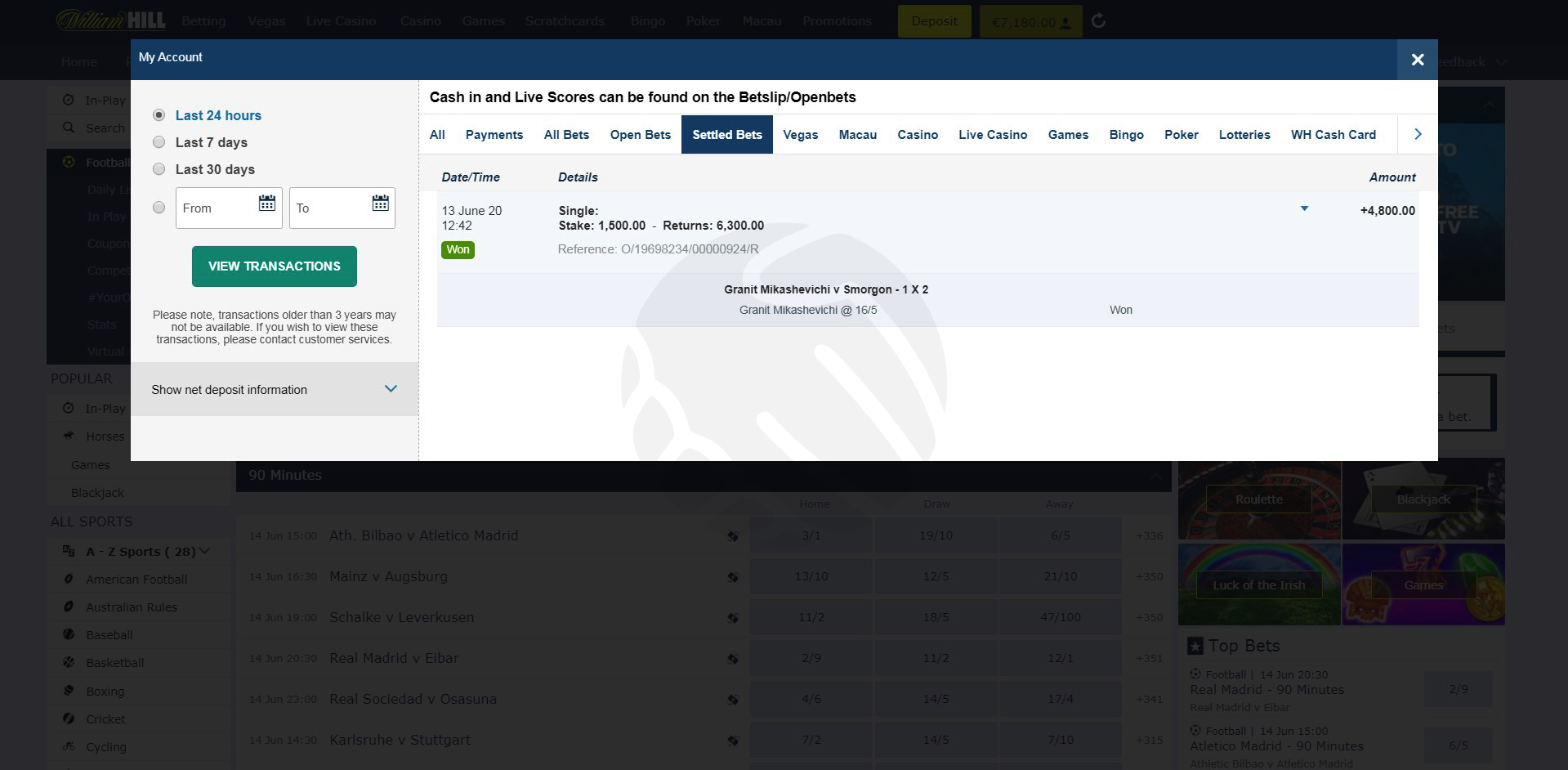Open Blackjack link in Popular list
The image size is (1568, 770).
[97, 493]
